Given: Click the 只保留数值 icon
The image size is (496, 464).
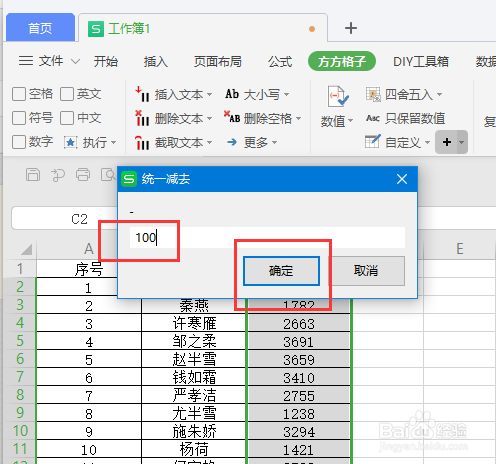Looking at the screenshot, I should point(373,118).
